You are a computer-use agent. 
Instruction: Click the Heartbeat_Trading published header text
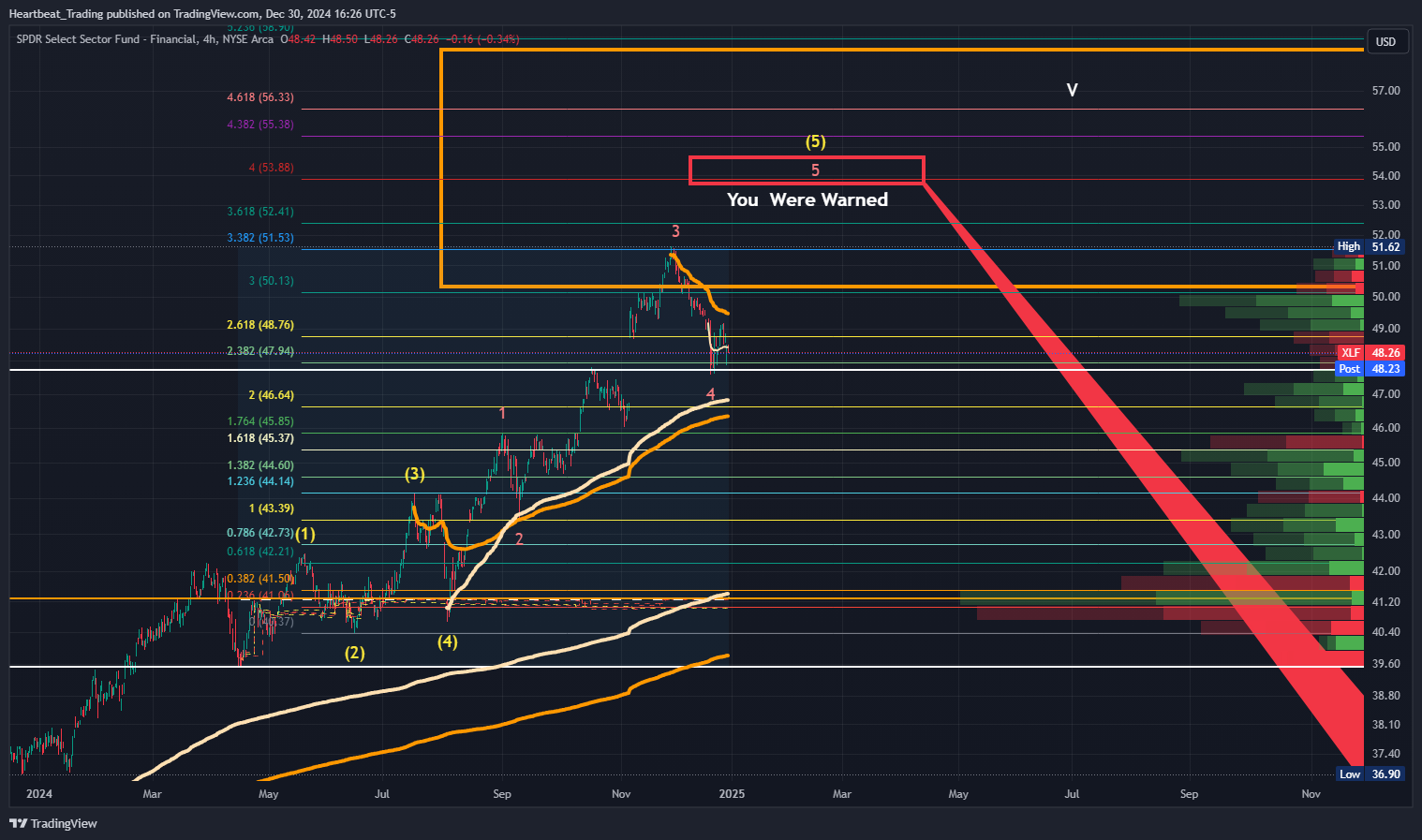(202, 13)
